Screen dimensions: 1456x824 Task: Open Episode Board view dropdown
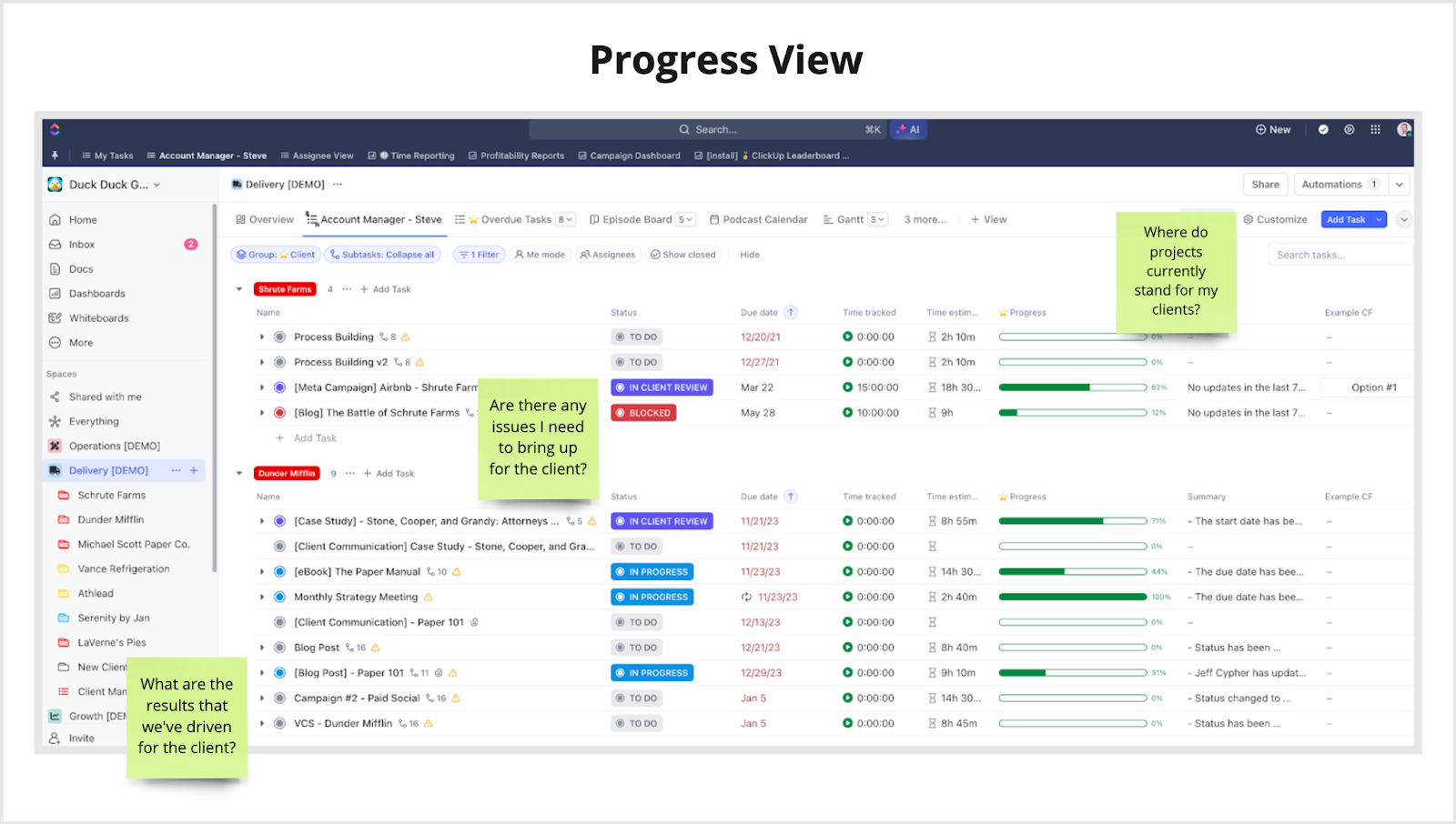[x=686, y=220]
